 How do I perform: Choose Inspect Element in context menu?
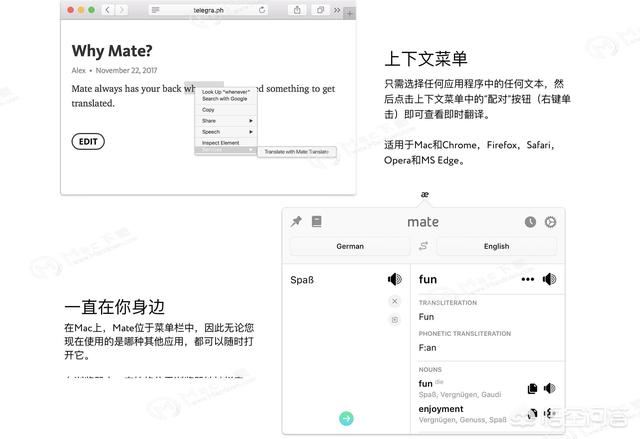225,143
